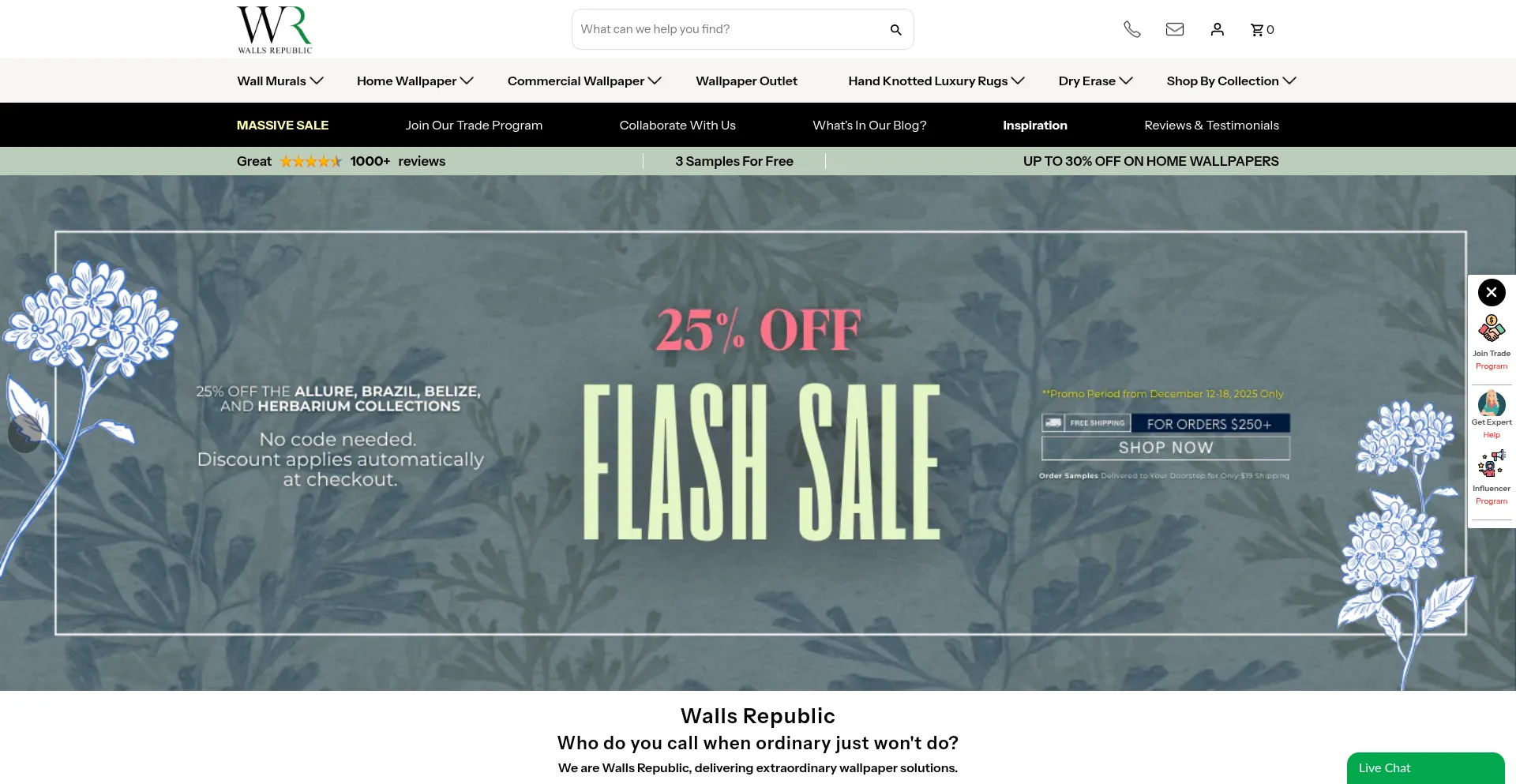Viewport: 1516px width, 784px height.
Task: Focus the product search input field
Action: [730, 29]
